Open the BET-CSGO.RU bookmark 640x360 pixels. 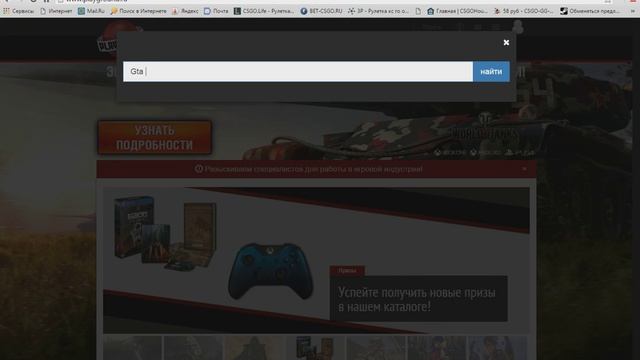coord(322,11)
